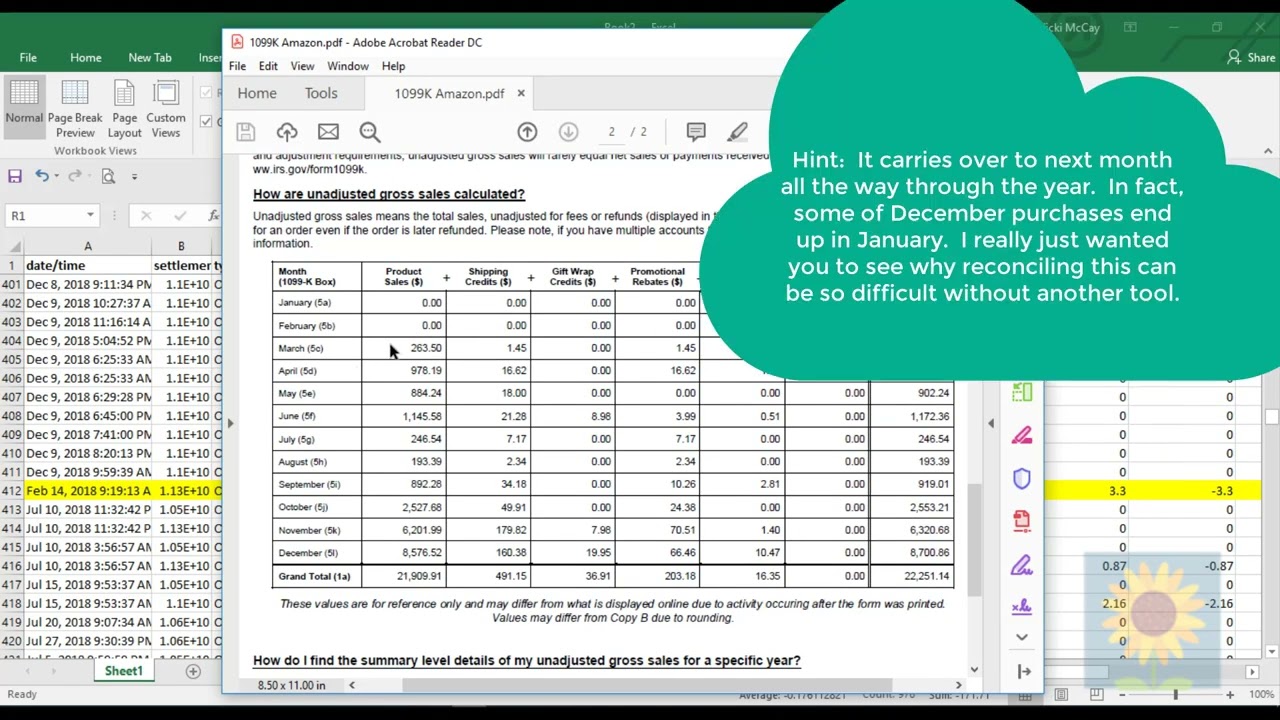
Task: Go to previous page in Acrobat
Action: point(527,132)
